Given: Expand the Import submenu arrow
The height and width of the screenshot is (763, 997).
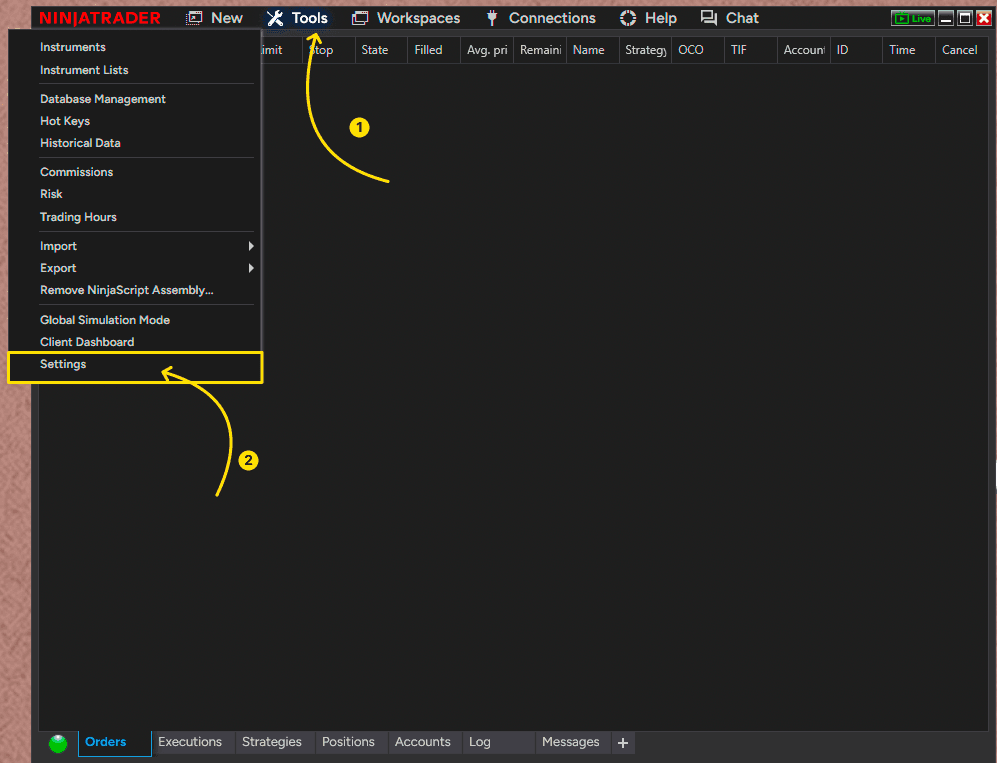Looking at the screenshot, I should coord(251,246).
